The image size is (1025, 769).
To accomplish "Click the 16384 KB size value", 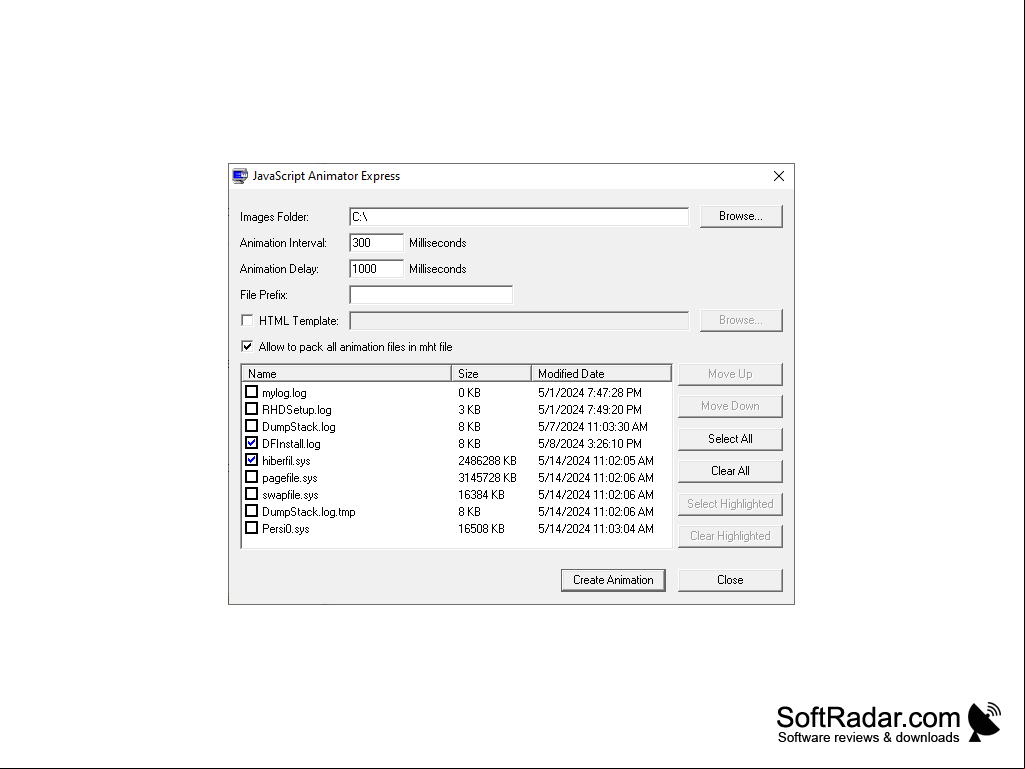I will coord(481,495).
